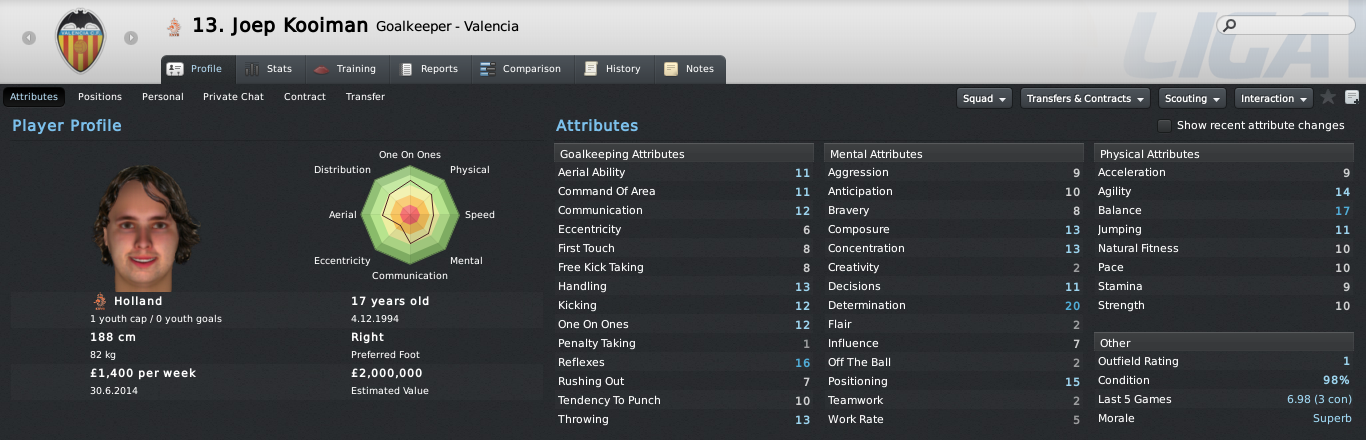1366x440 pixels.
Task: Click the attribute radar polygon chart
Action: pyautogui.click(x=409, y=214)
